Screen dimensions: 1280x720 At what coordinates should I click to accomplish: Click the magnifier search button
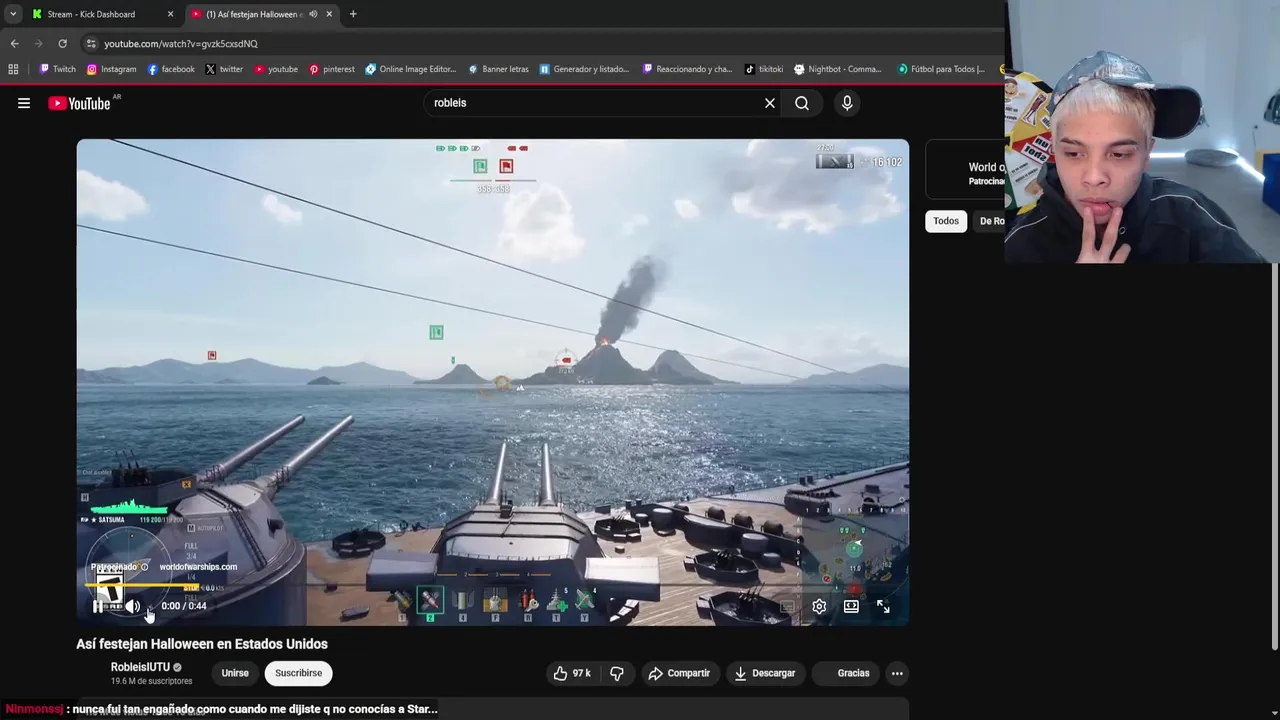click(x=802, y=103)
